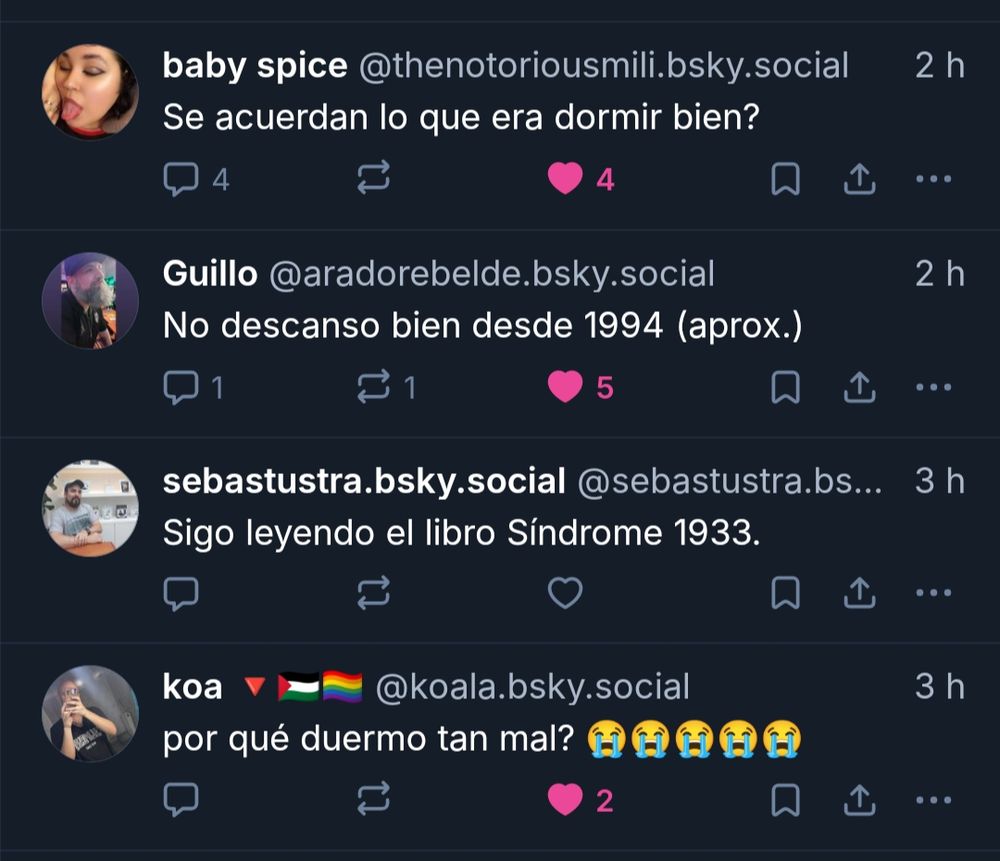Open more options on sebastustra's post

click(933, 592)
